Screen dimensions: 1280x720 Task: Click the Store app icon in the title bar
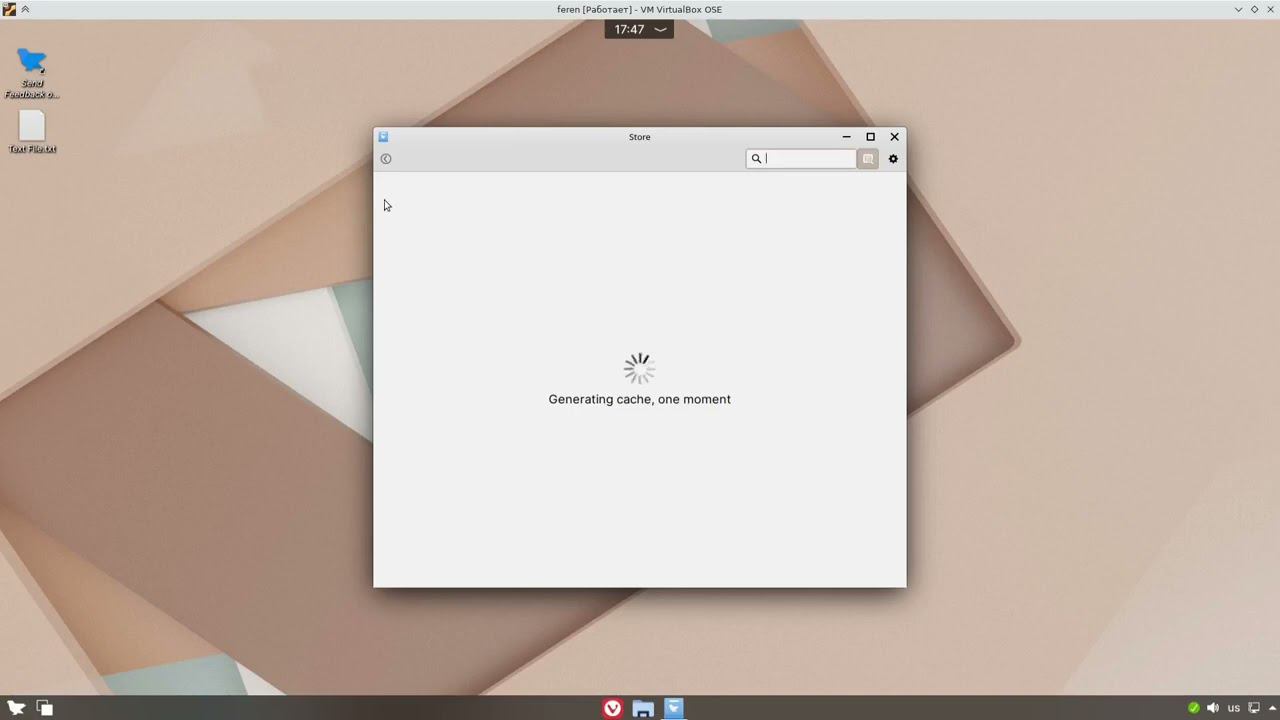383,137
